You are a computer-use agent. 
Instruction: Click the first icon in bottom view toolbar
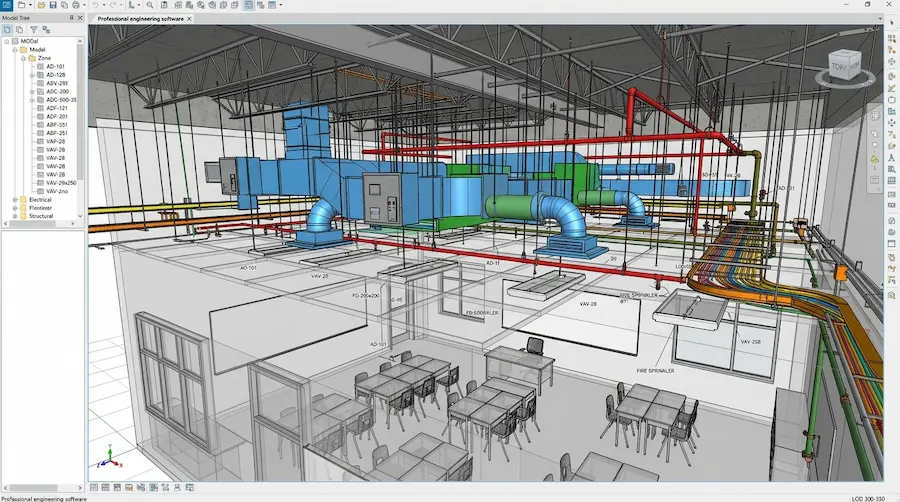click(x=94, y=488)
